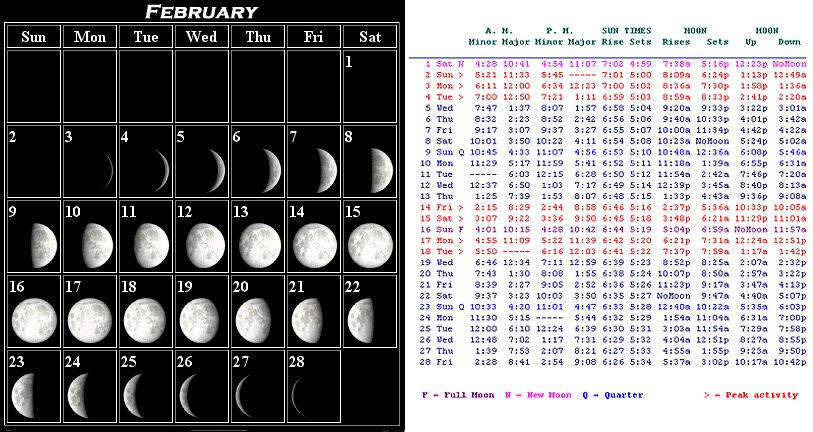This screenshot has height=432, width=813.
Task: Click the February calendar title
Action: click(201, 12)
